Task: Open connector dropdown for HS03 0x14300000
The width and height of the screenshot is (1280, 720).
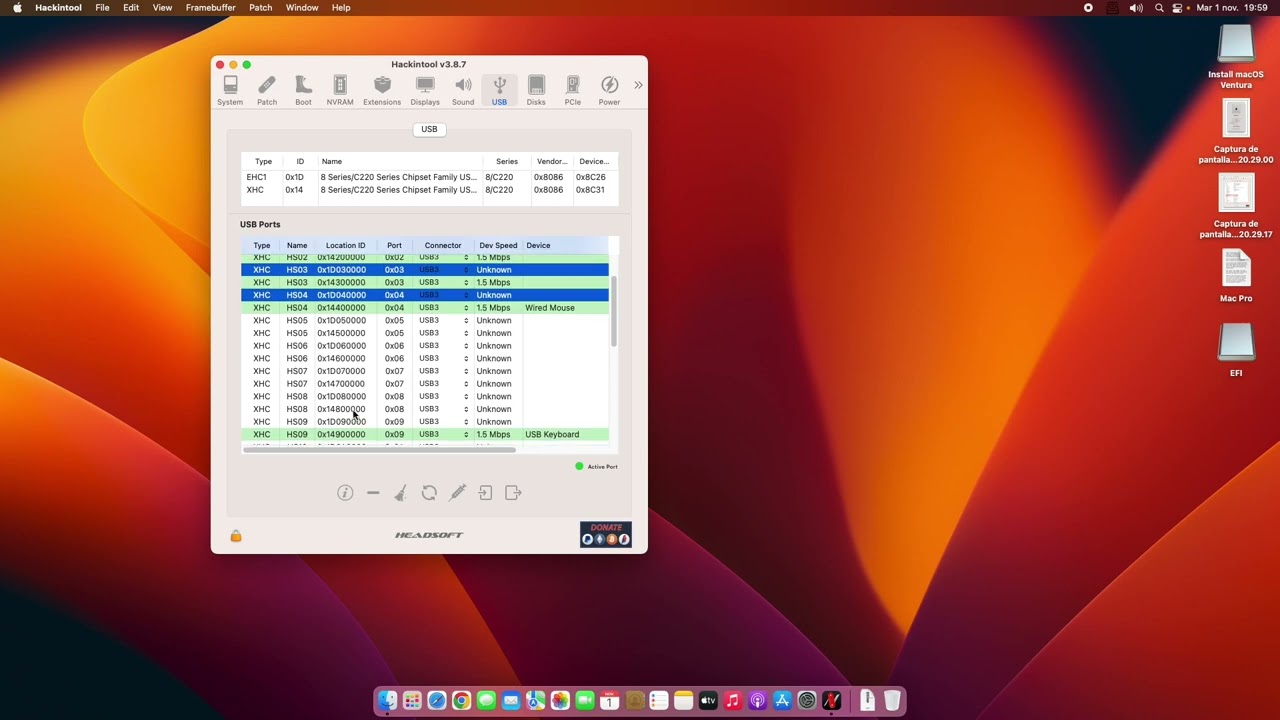Action: [443, 282]
